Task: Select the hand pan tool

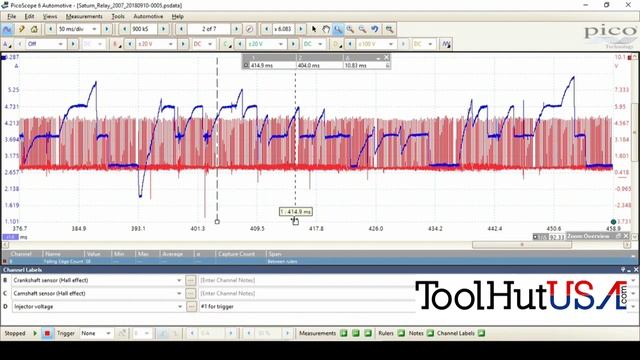Action: point(326,29)
